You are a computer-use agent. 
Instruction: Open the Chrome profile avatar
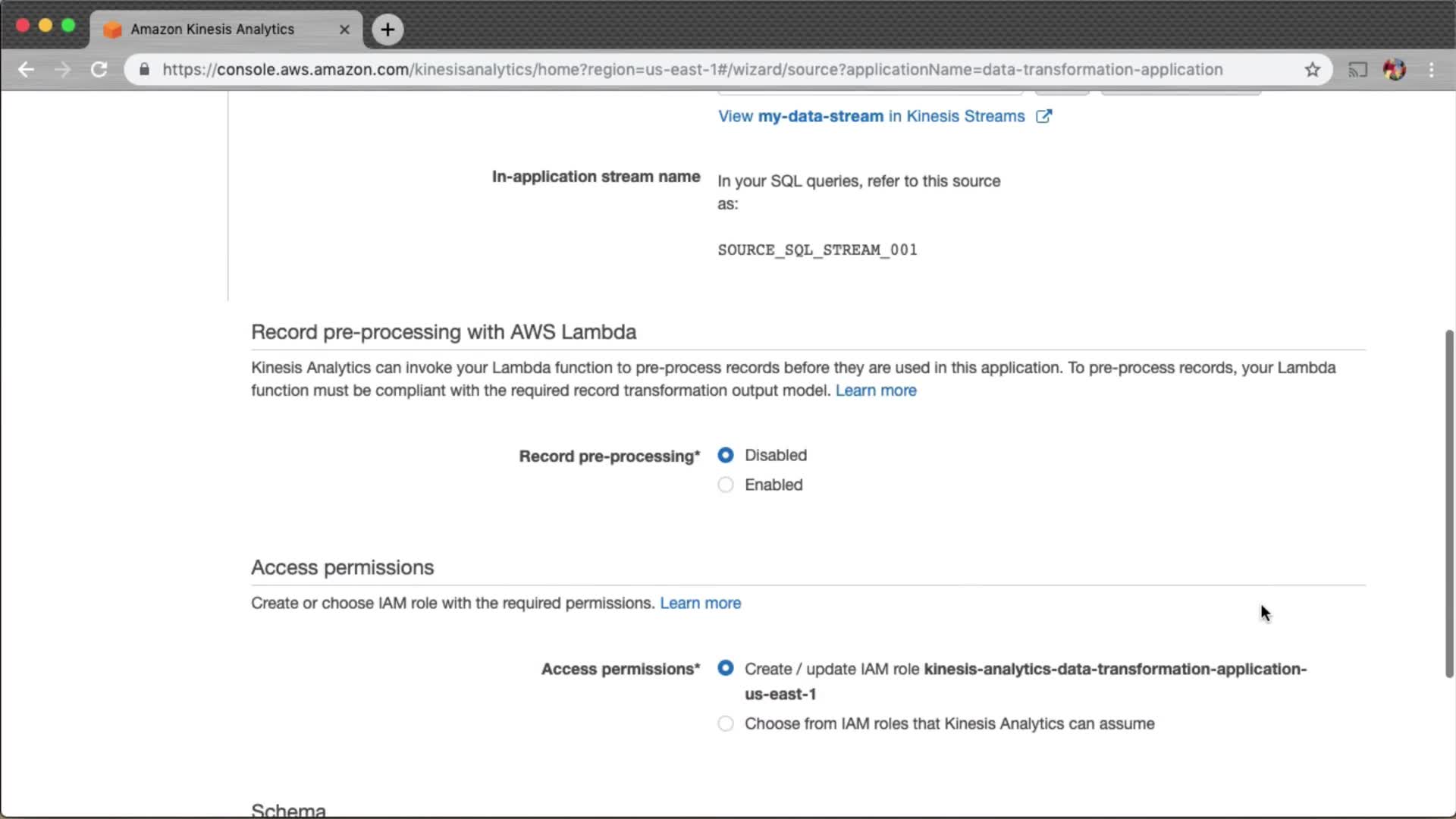pos(1394,70)
